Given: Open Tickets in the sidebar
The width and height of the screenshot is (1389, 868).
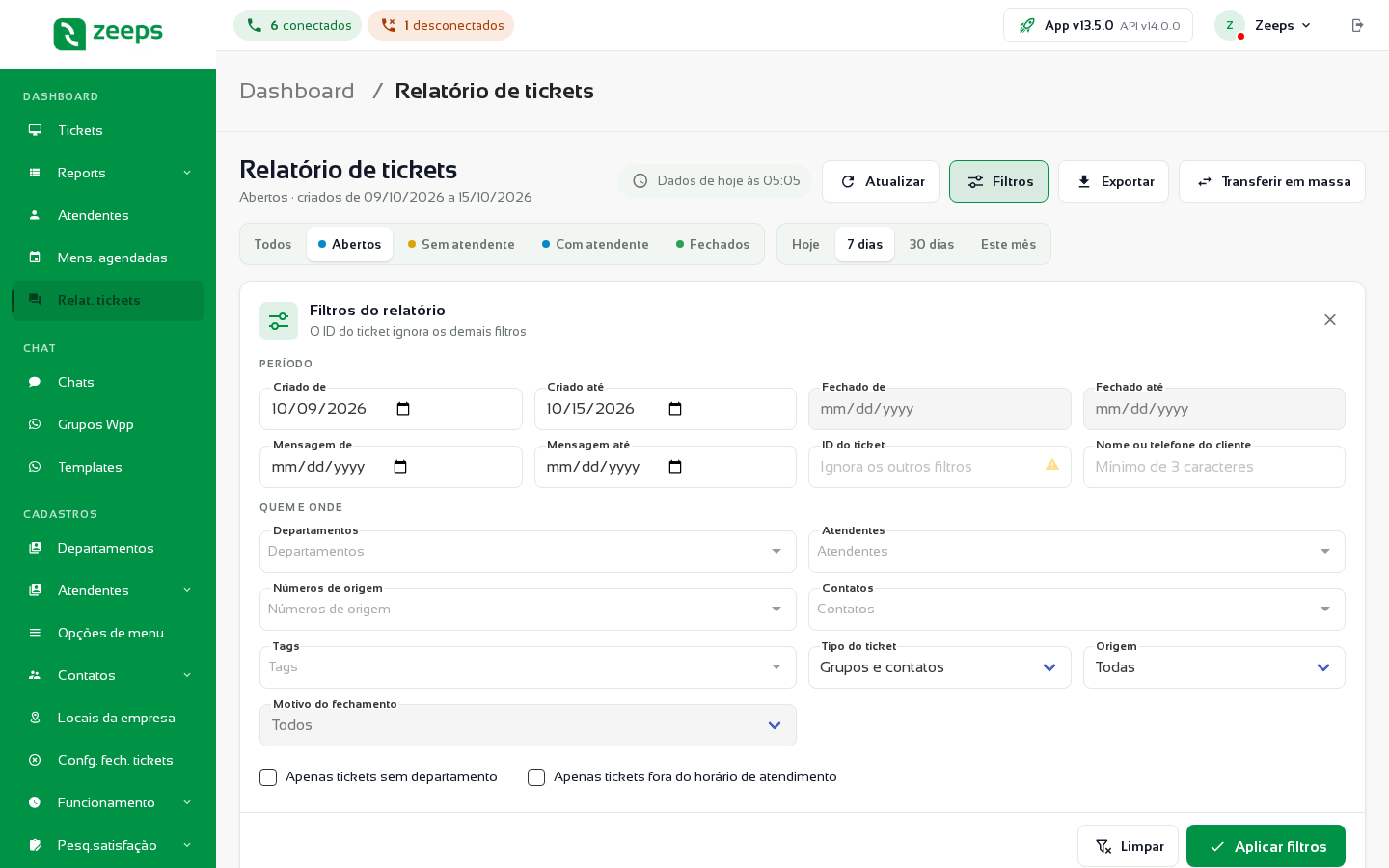Looking at the screenshot, I should (x=108, y=130).
